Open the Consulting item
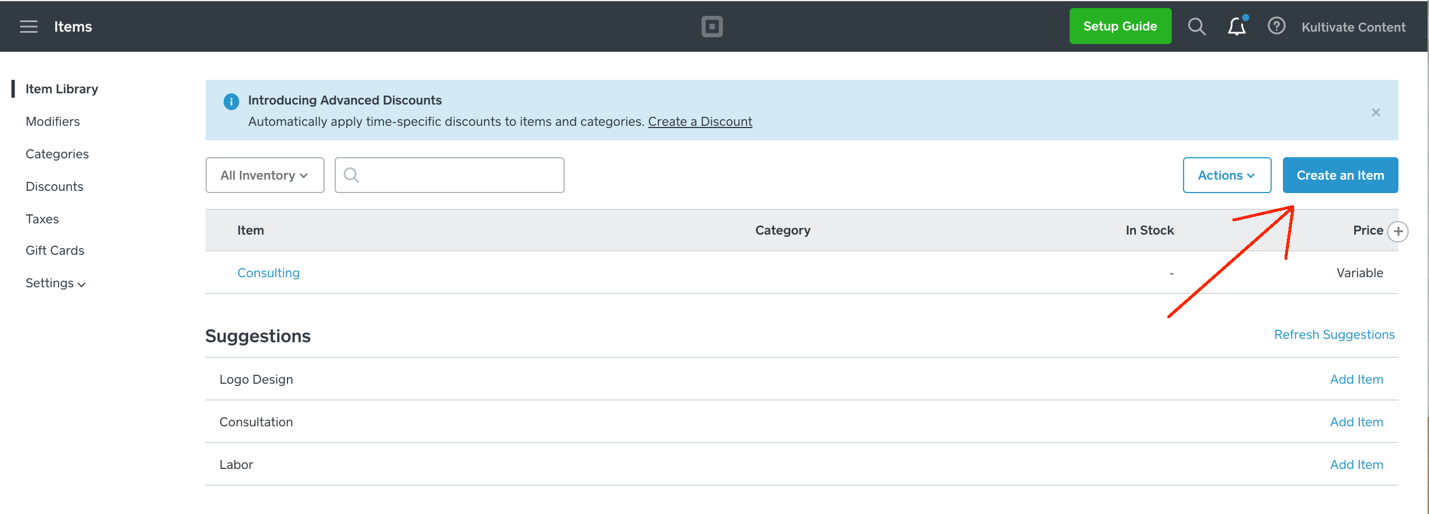The height and width of the screenshot is (514, 1429). pos(268,273)
